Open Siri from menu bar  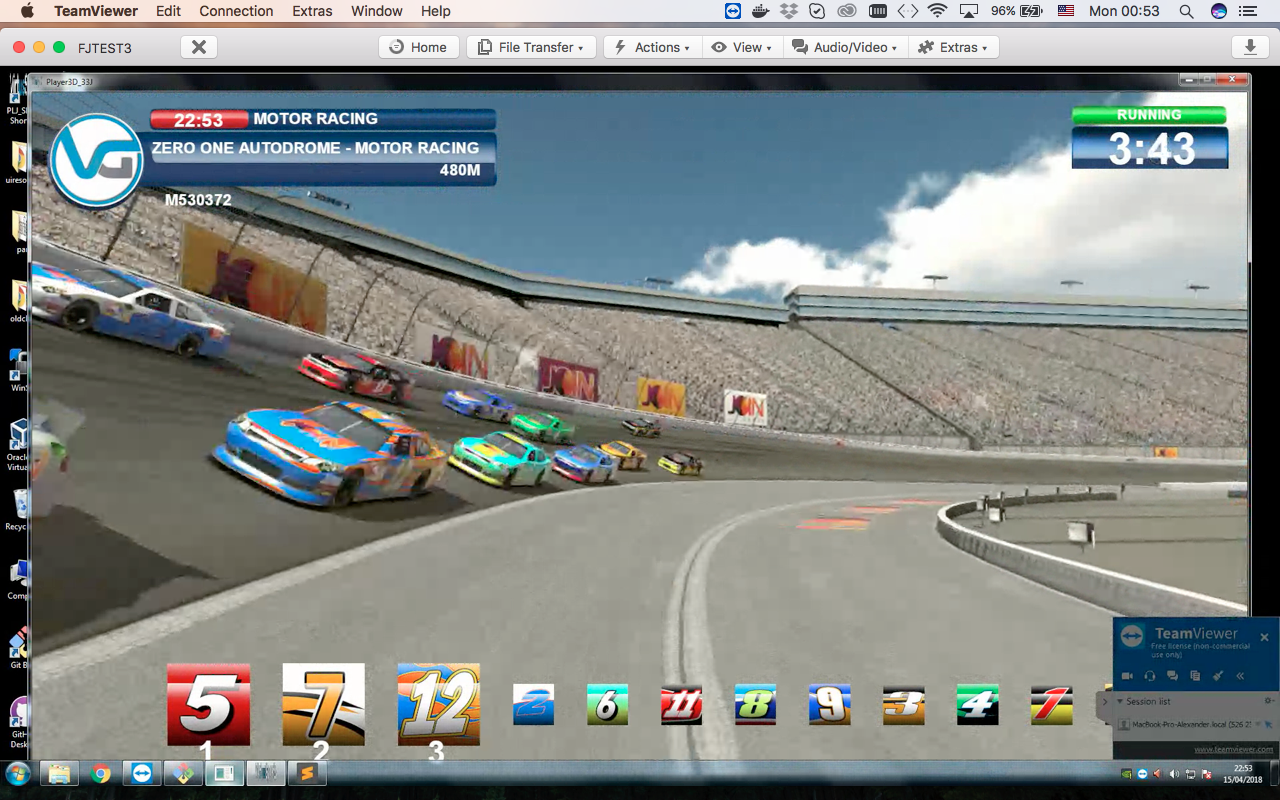[x=1218, y=11]
